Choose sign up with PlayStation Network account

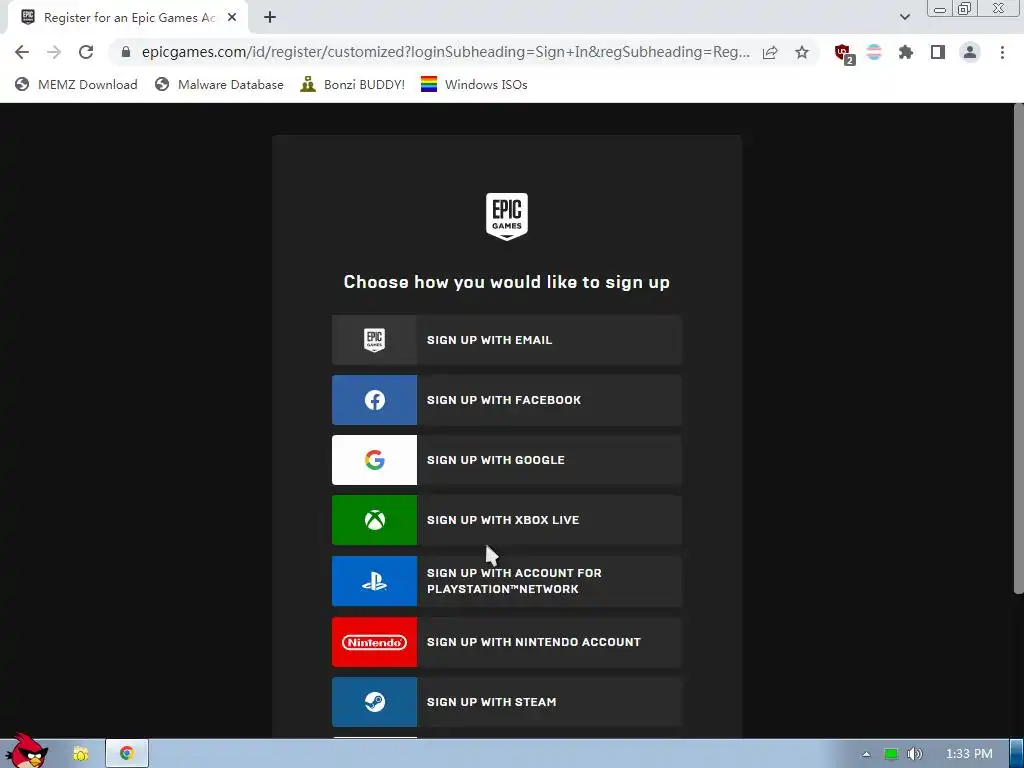click(507, 581)
